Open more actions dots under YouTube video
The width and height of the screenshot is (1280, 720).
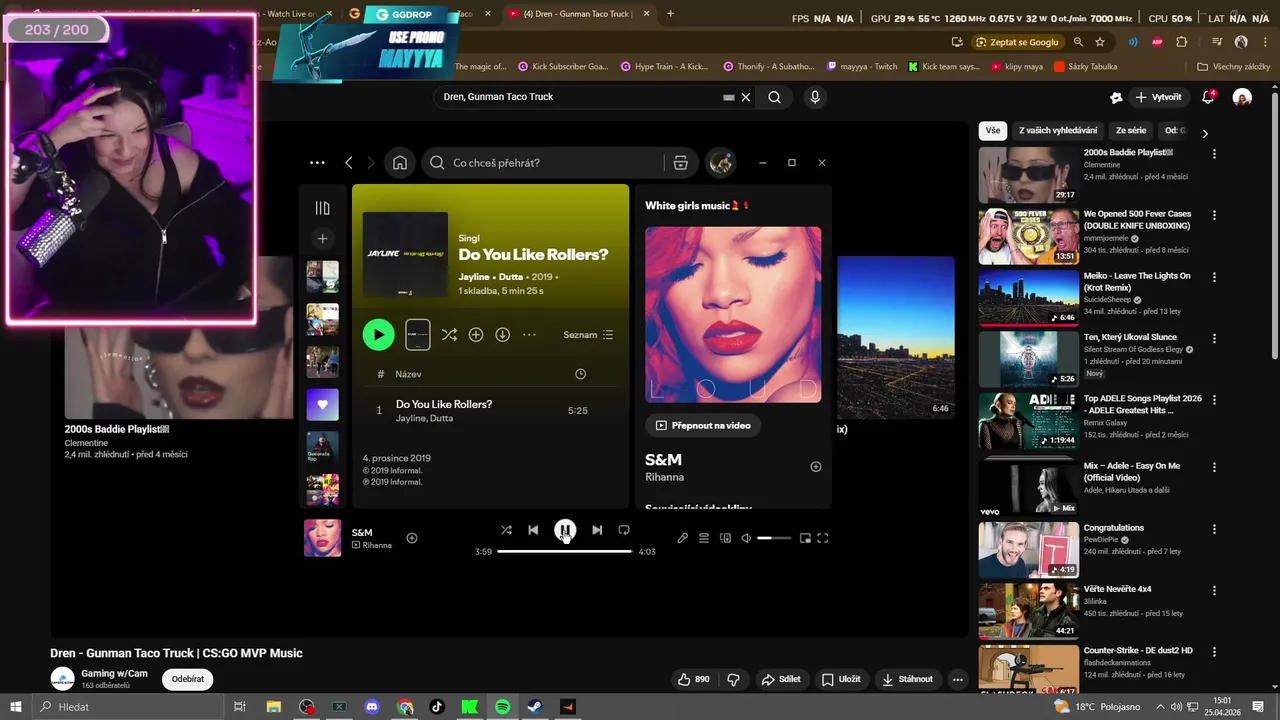[957, 679]
